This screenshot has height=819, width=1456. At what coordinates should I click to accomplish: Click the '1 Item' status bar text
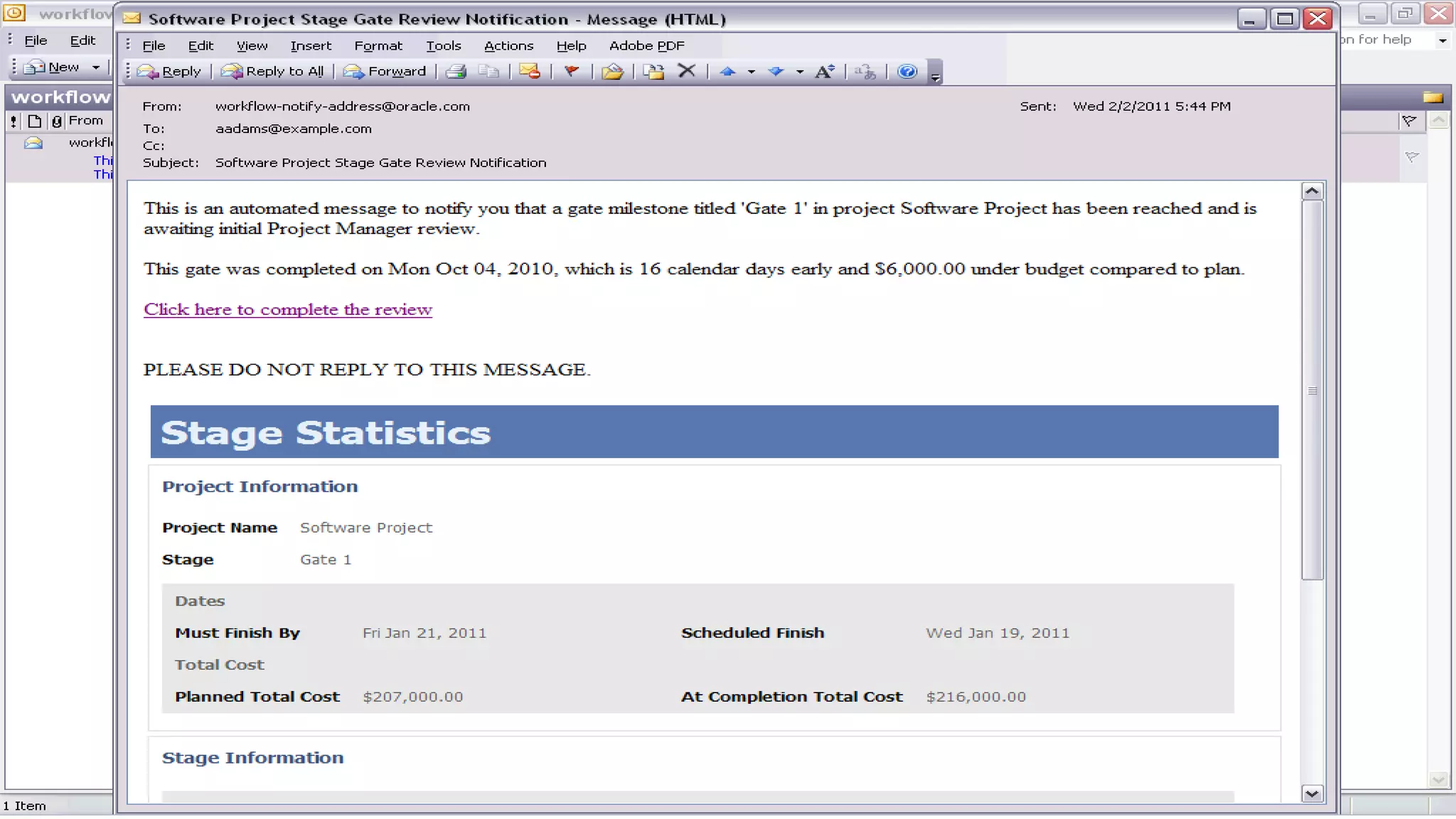24,805
